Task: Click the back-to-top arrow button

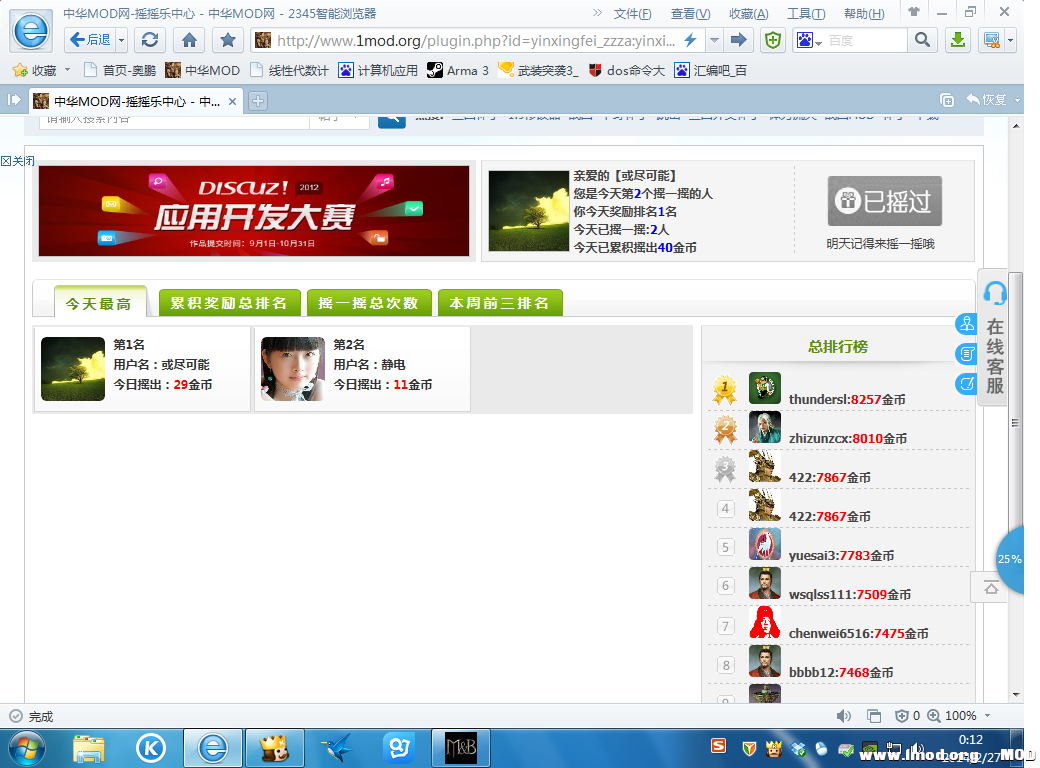Action: point(991,588)
